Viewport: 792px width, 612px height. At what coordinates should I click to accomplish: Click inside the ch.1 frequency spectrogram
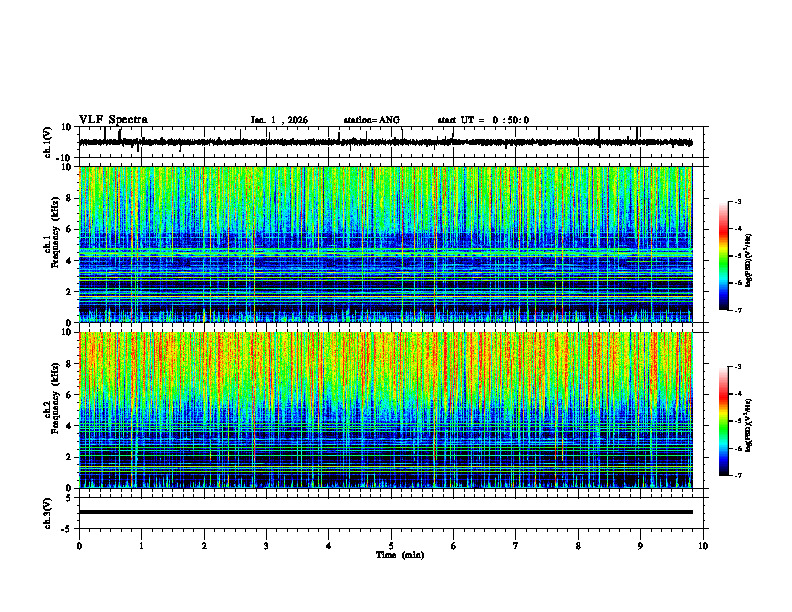point(385,244)
